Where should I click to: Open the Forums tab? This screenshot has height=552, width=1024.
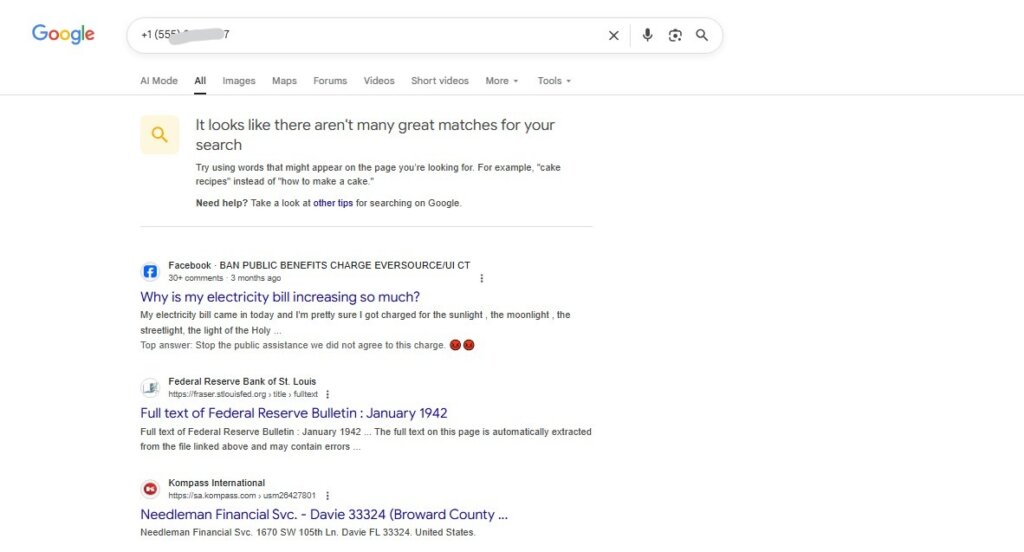point(330,81)
